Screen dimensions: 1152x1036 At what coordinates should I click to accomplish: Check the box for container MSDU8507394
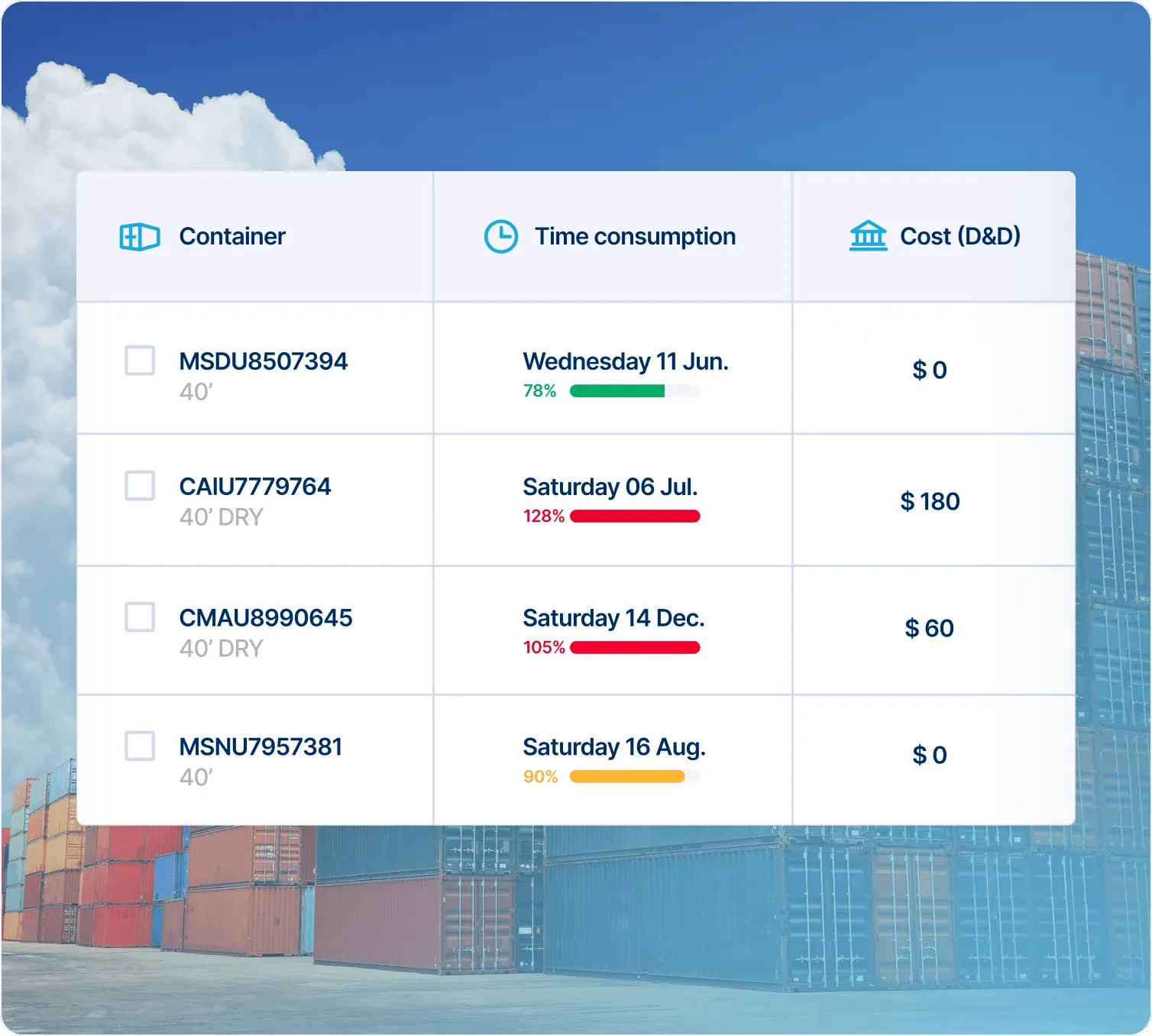[x=140, y=361]
